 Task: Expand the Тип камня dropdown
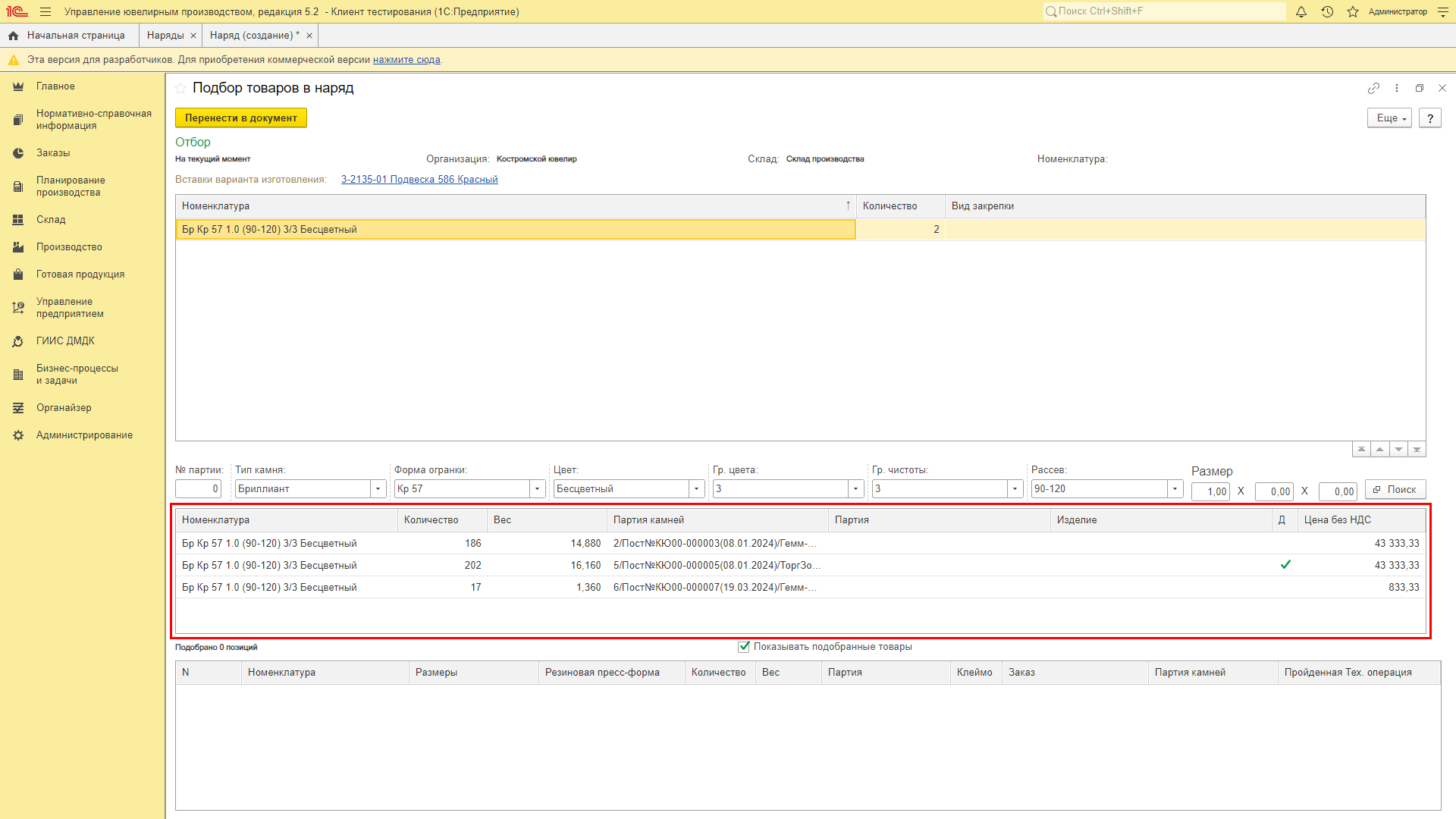[x=378, y=489]
